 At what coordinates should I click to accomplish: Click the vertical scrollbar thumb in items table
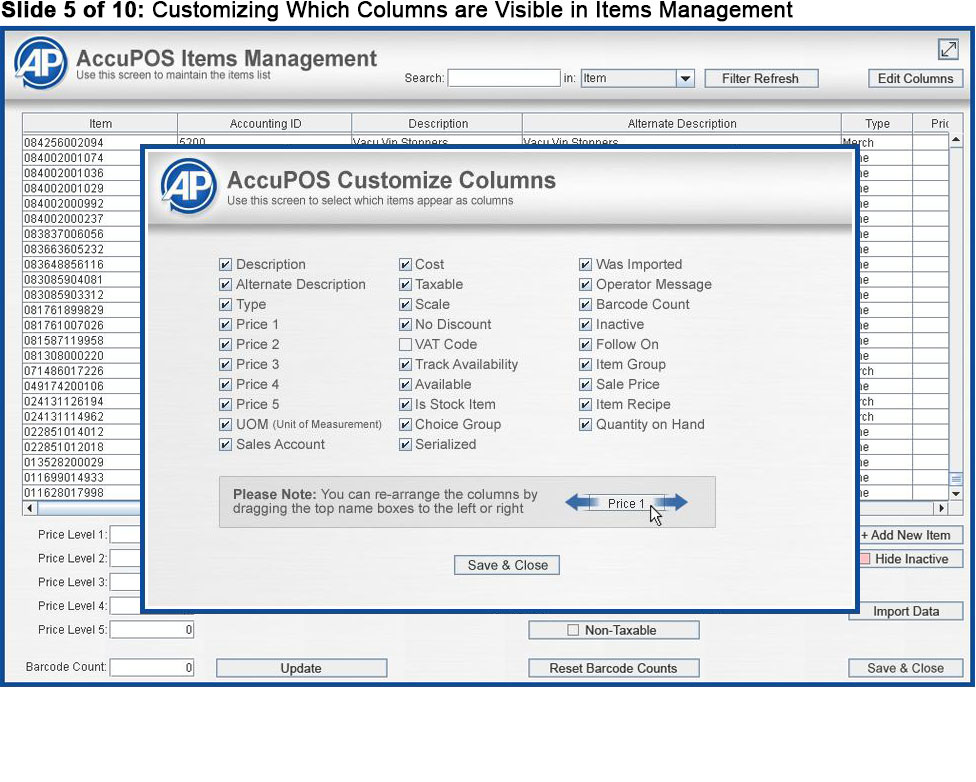pos(955,479)
